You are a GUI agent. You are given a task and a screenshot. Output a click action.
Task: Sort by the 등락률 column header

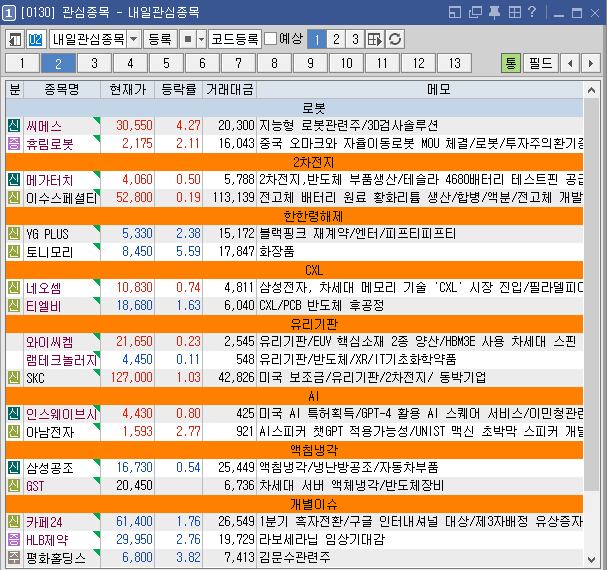coord(178,90)
